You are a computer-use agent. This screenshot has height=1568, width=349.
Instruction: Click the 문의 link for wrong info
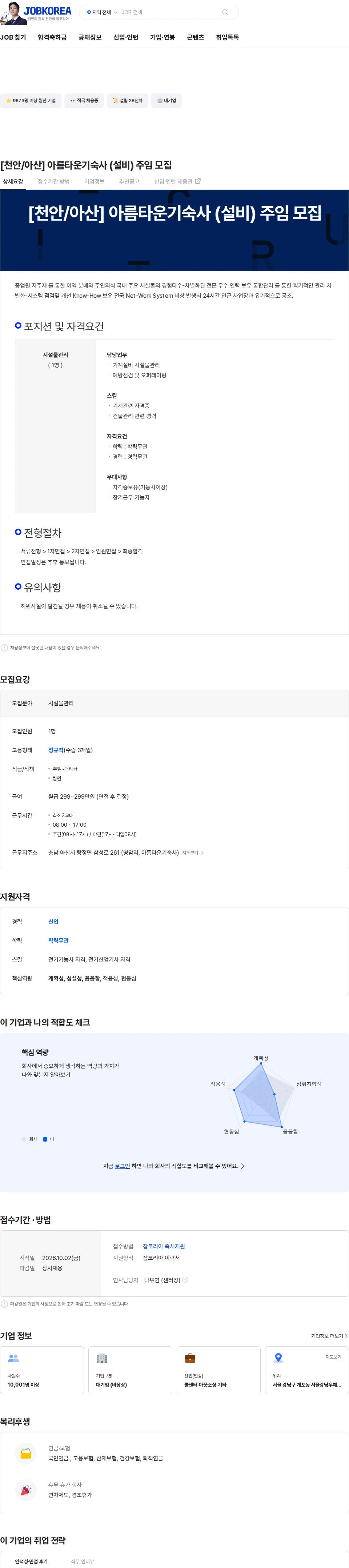pos(79,647)
